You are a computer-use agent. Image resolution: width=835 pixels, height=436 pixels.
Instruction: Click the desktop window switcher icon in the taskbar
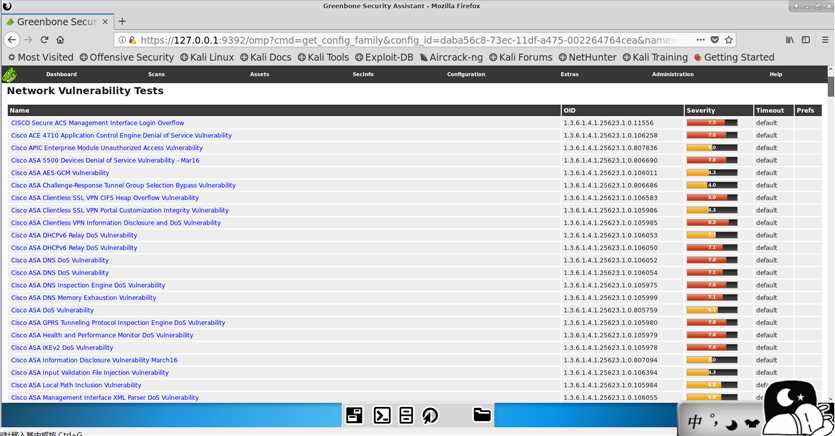click(x=355, y=415)
